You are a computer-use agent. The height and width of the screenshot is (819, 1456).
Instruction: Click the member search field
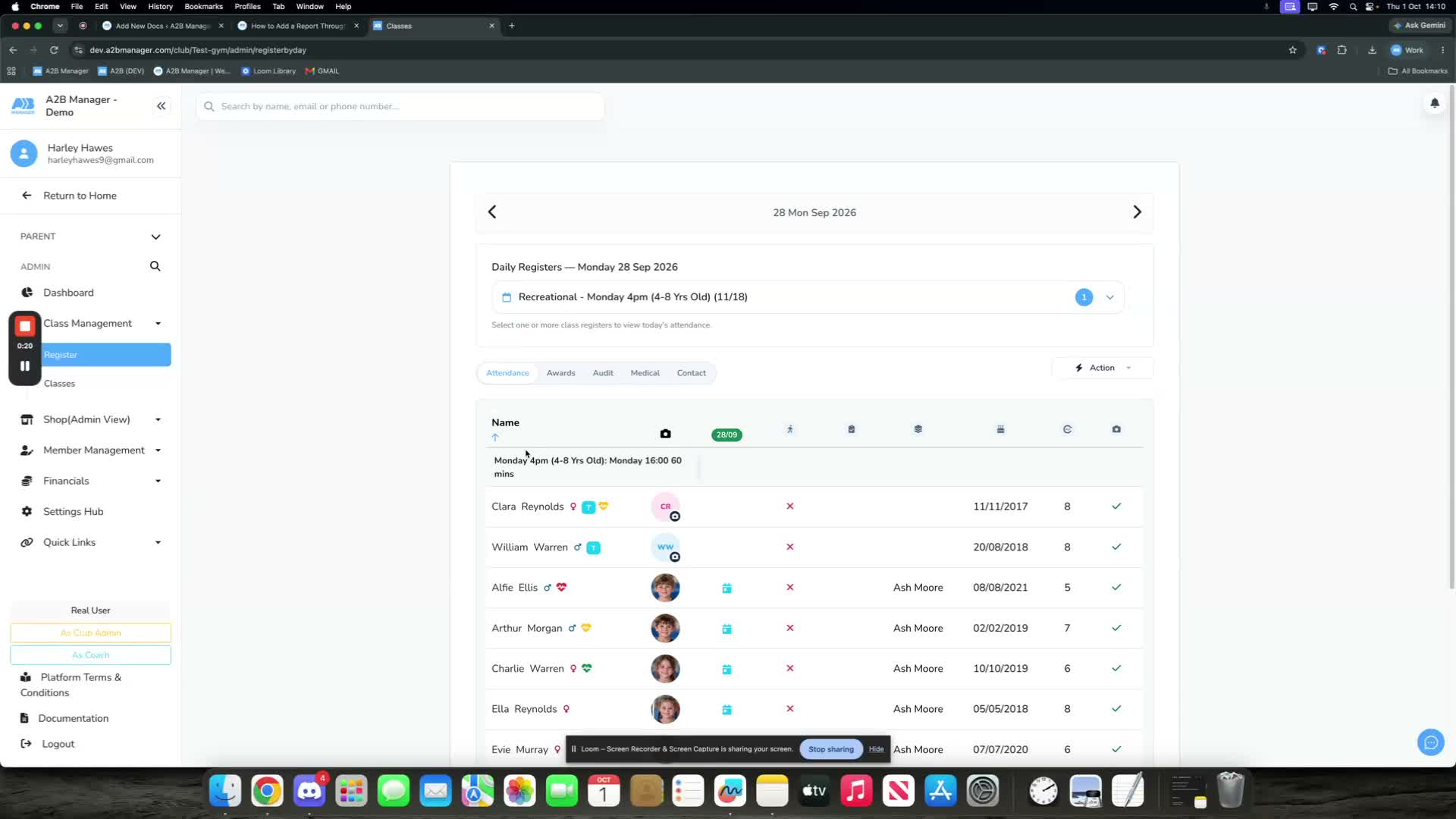pyautogui.click(x=400, y=106)
